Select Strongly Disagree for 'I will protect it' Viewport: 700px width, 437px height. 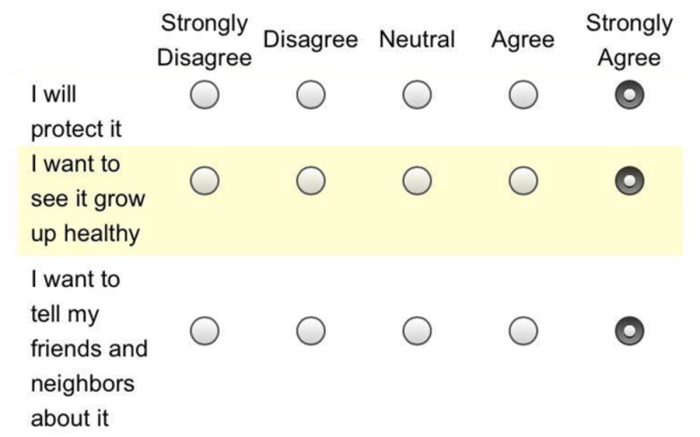pyautogui.click(x=204, y=96)
